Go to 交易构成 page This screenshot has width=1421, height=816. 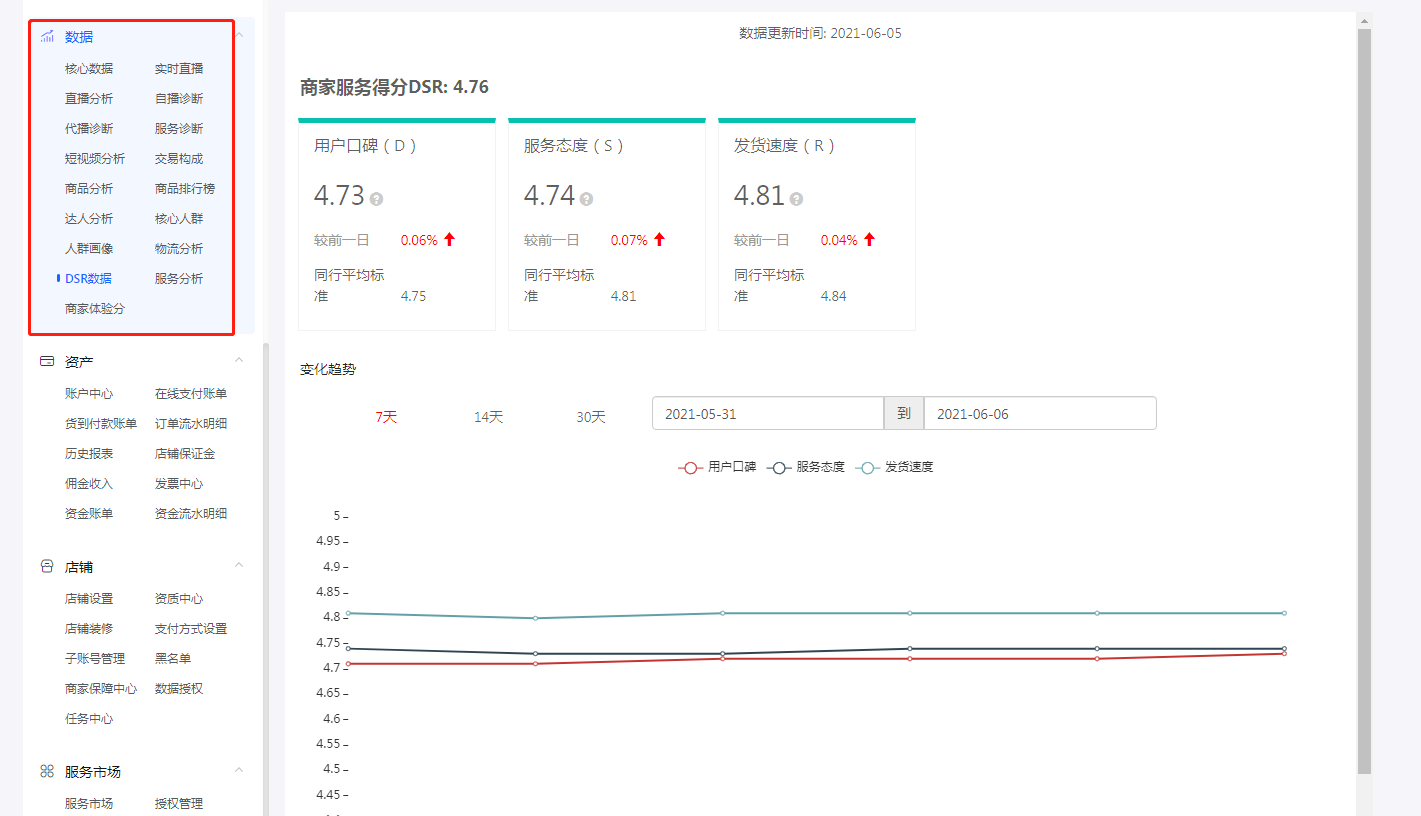(x=179, y=159)
